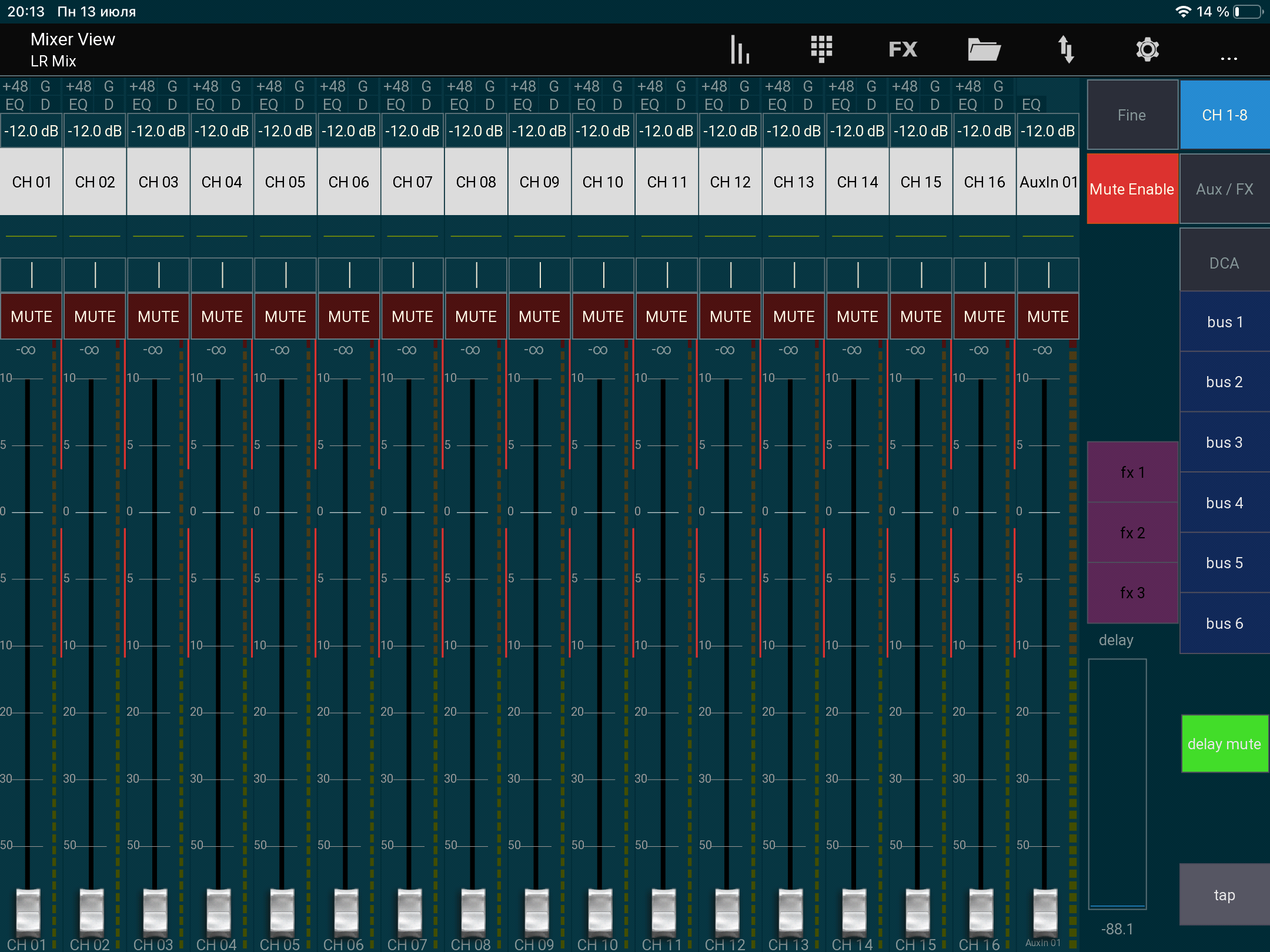Toggle MUTE on CH 09

[539, 317]
